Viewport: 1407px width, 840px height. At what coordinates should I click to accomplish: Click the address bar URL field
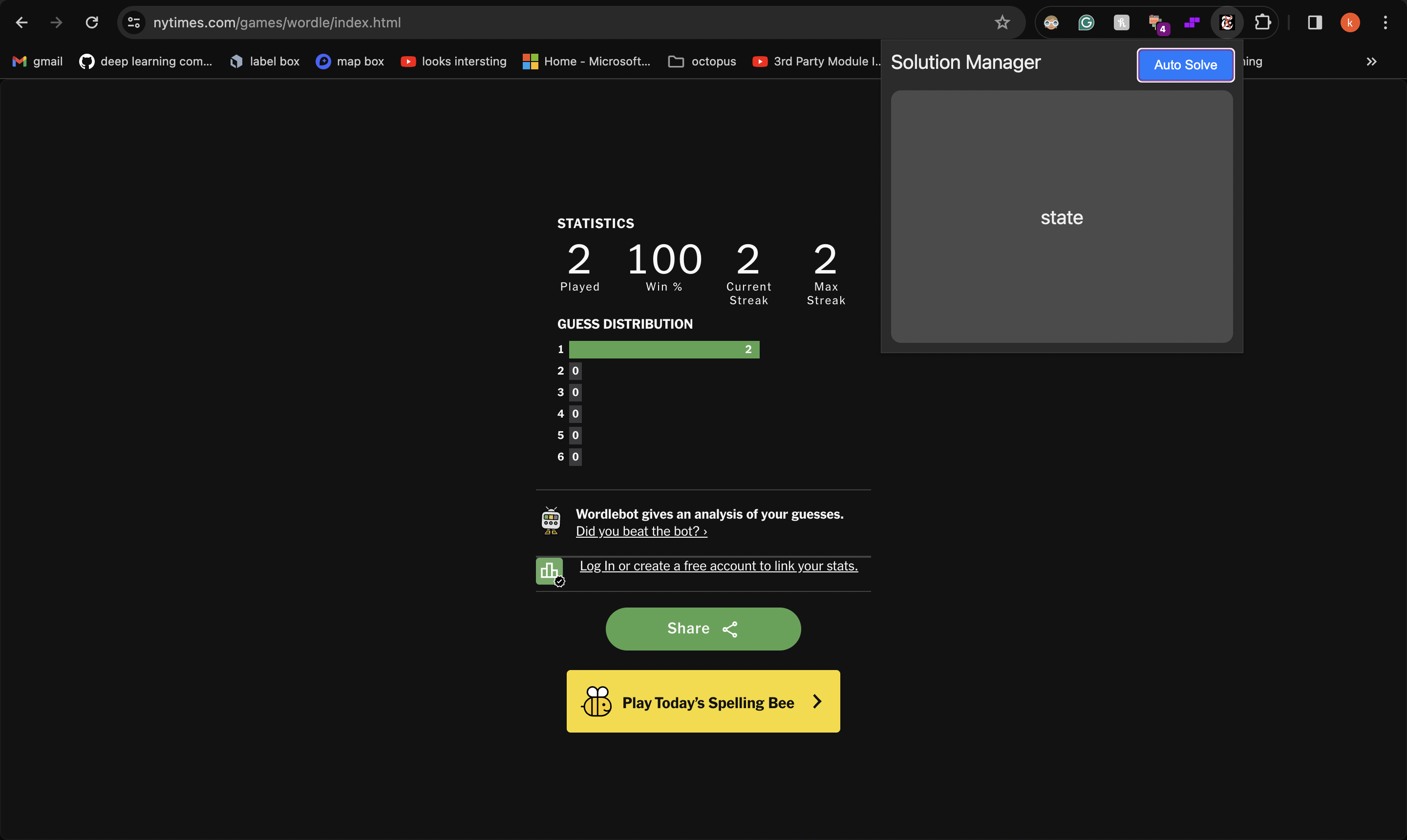pos(510,22)
